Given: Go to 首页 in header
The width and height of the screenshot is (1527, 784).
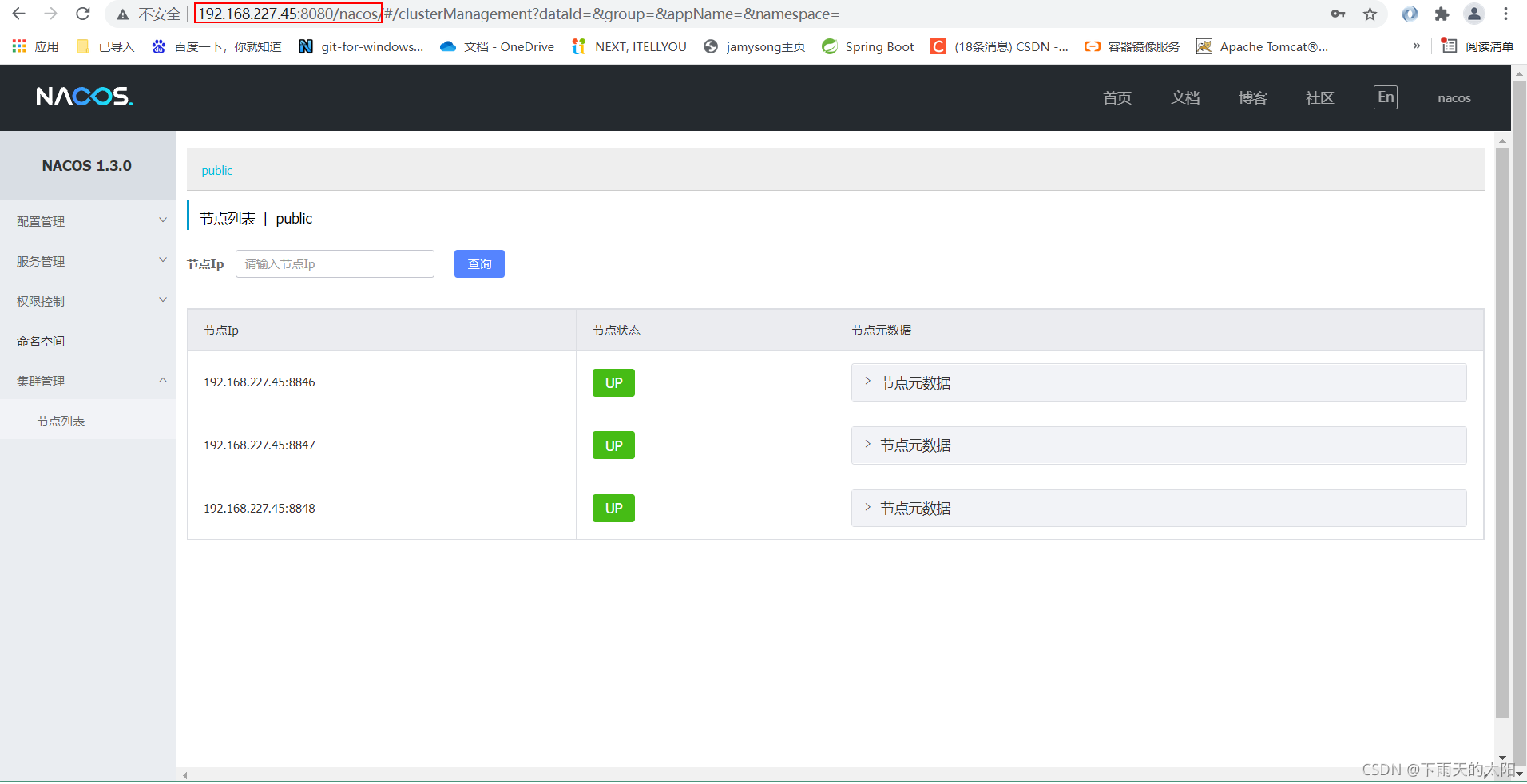Looking at the screenshot, I should [x=1117, y=97].
